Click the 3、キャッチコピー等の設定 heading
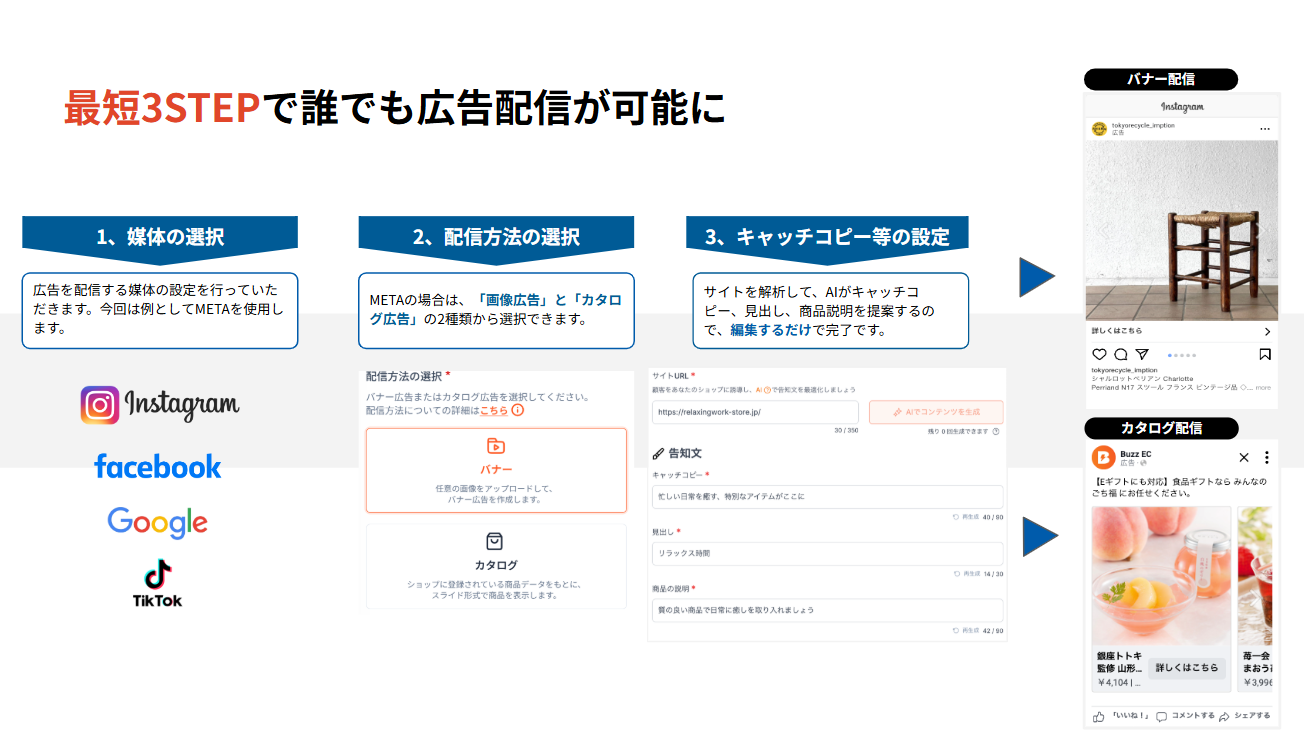This screenshot has height=741, width=1304. [827, 237]
